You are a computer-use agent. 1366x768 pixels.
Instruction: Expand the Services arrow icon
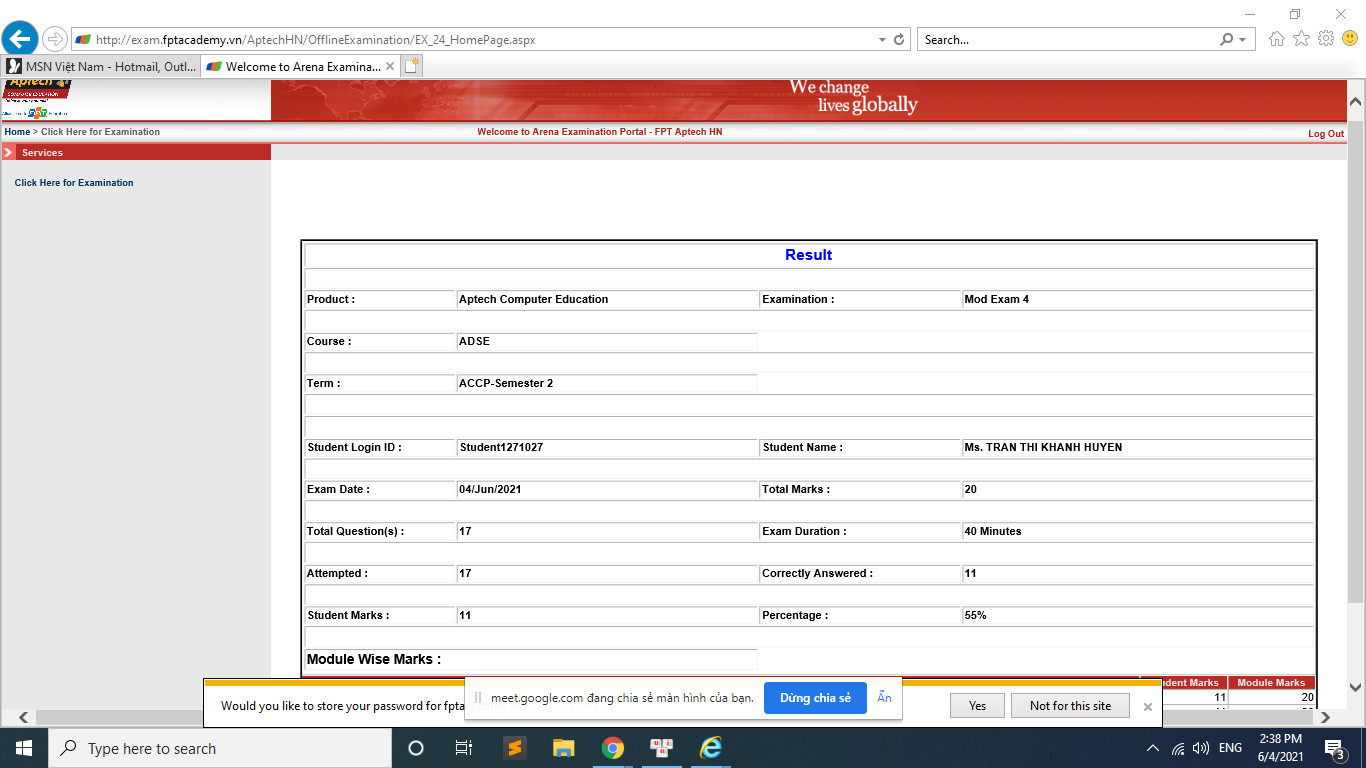point(8,152)
